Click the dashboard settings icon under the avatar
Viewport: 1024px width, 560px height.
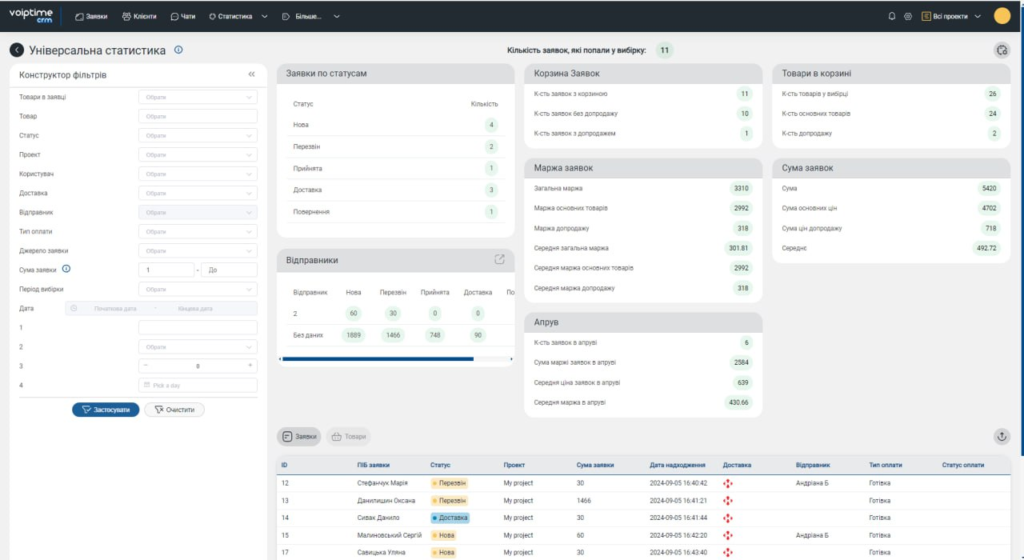click(x=1002, y=50)
